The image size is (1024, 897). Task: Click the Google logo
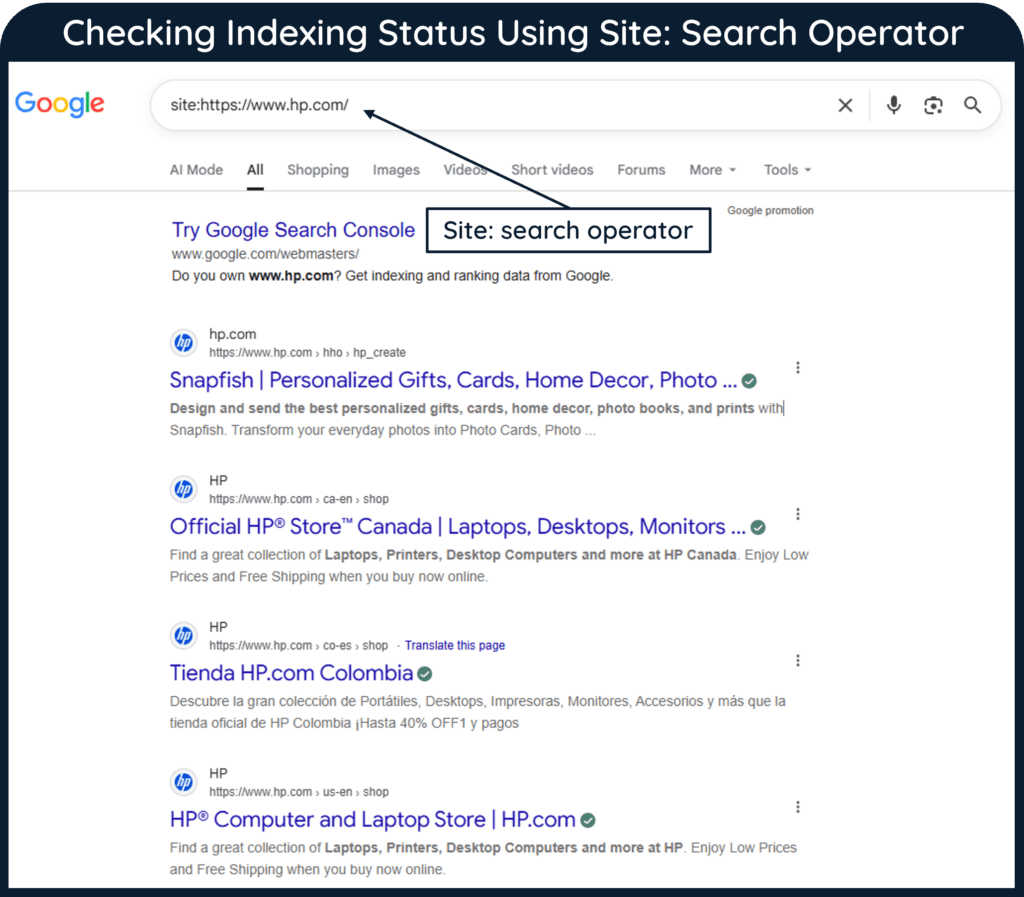click(x=59, y=104)
